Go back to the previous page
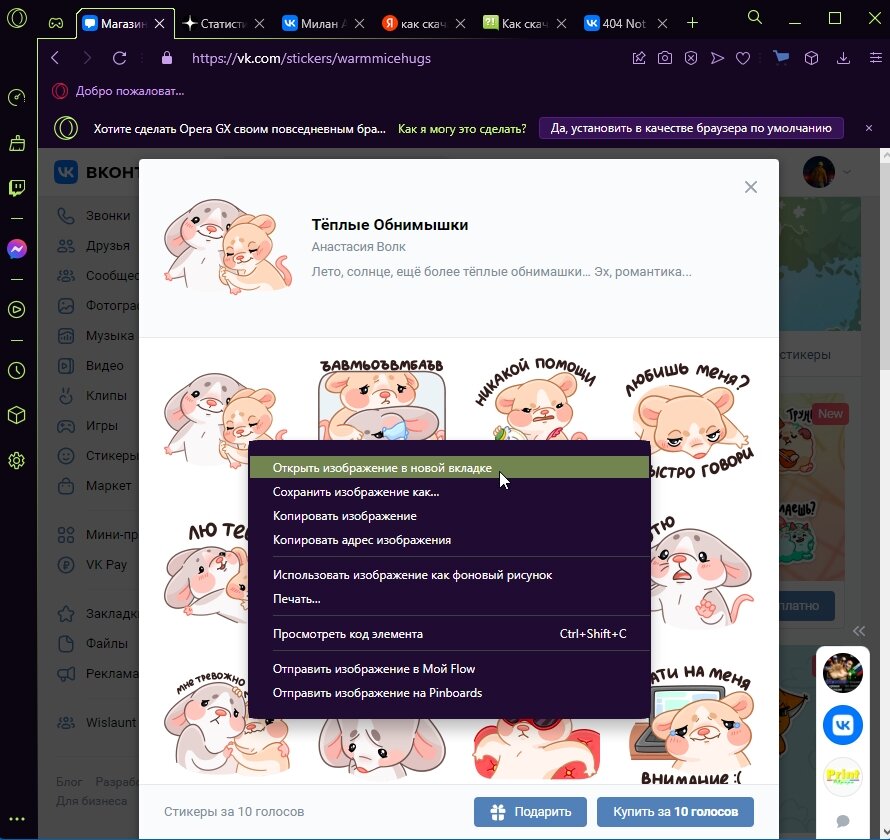 55,58
